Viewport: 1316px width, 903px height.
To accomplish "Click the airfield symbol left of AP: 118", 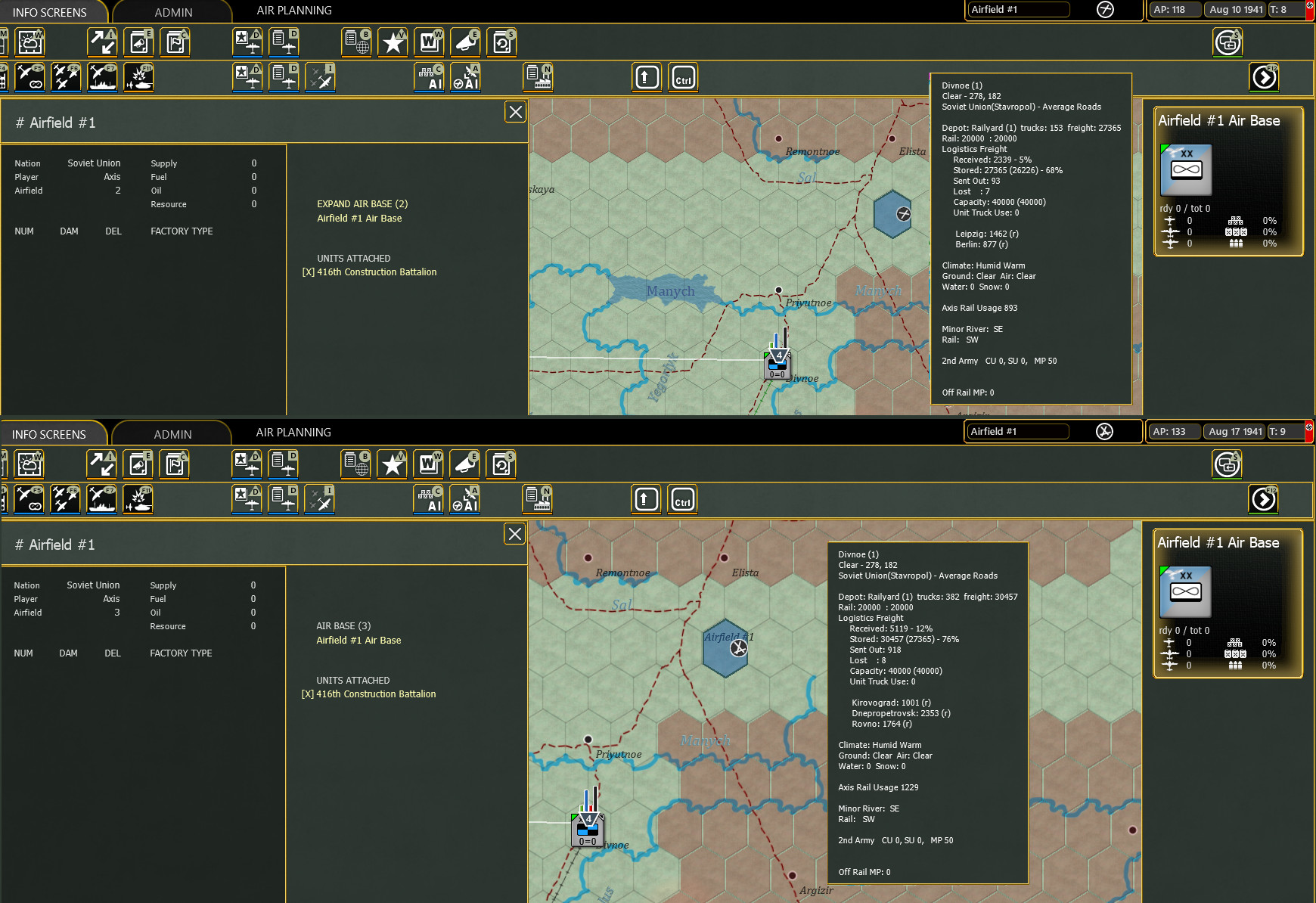I will [1106, 10].
